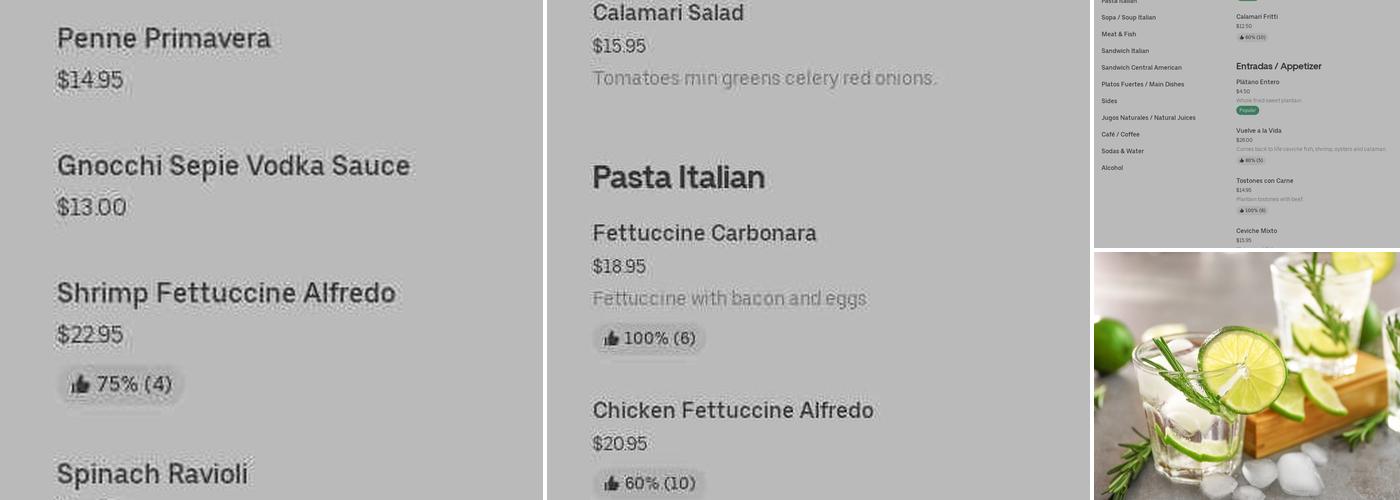1400x500 pixels.
Task: Switch to the Café / Coffee category
Action: [1120, 134]
